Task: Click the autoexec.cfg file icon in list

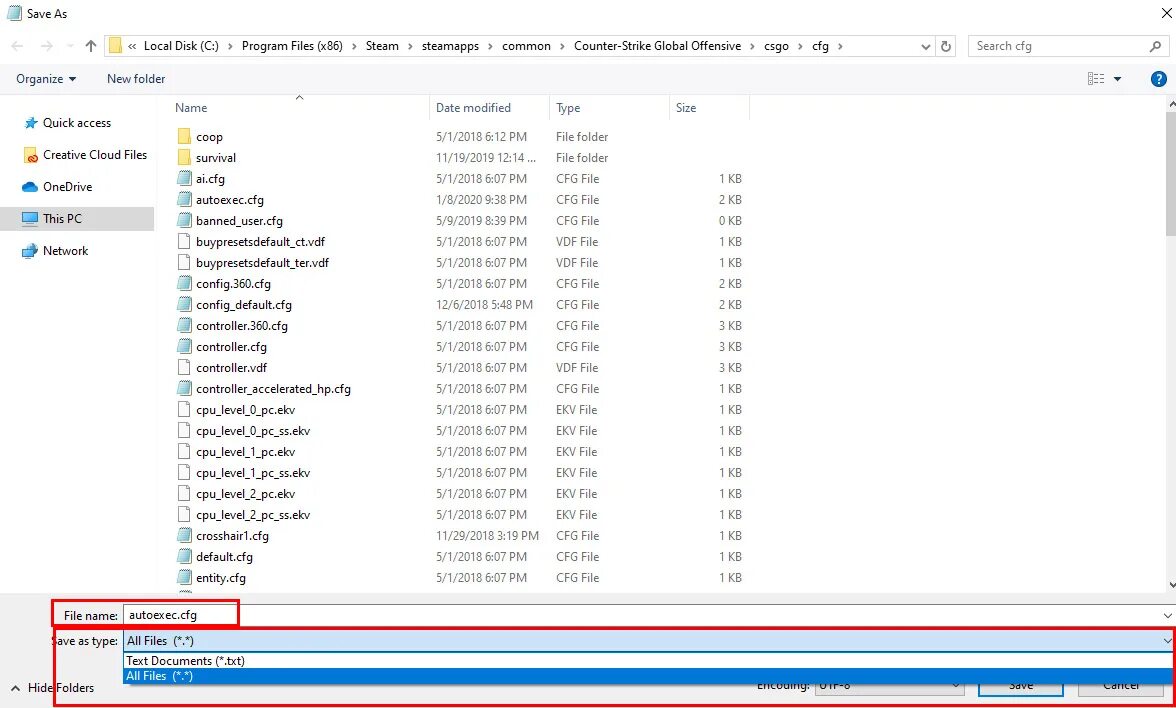Action: click(184, 200)
